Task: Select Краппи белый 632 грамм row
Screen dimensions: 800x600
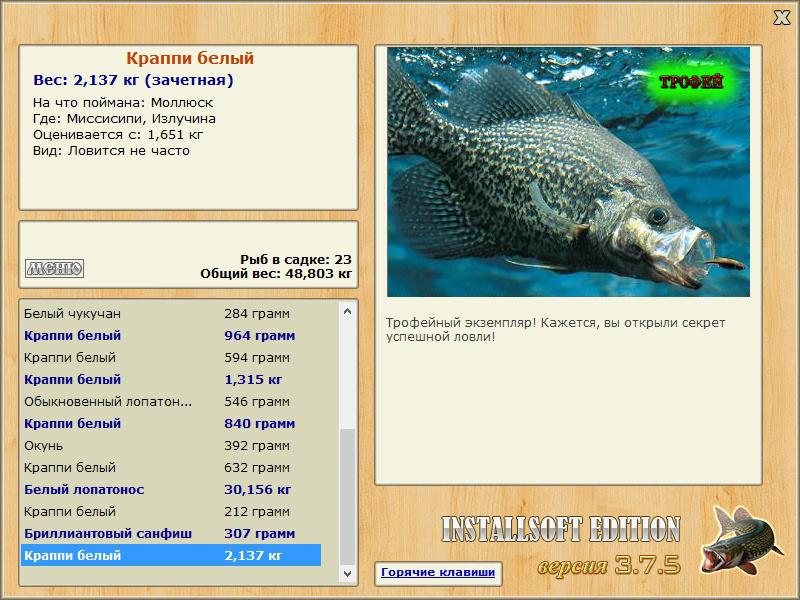Action: click(x=171, y=467)
